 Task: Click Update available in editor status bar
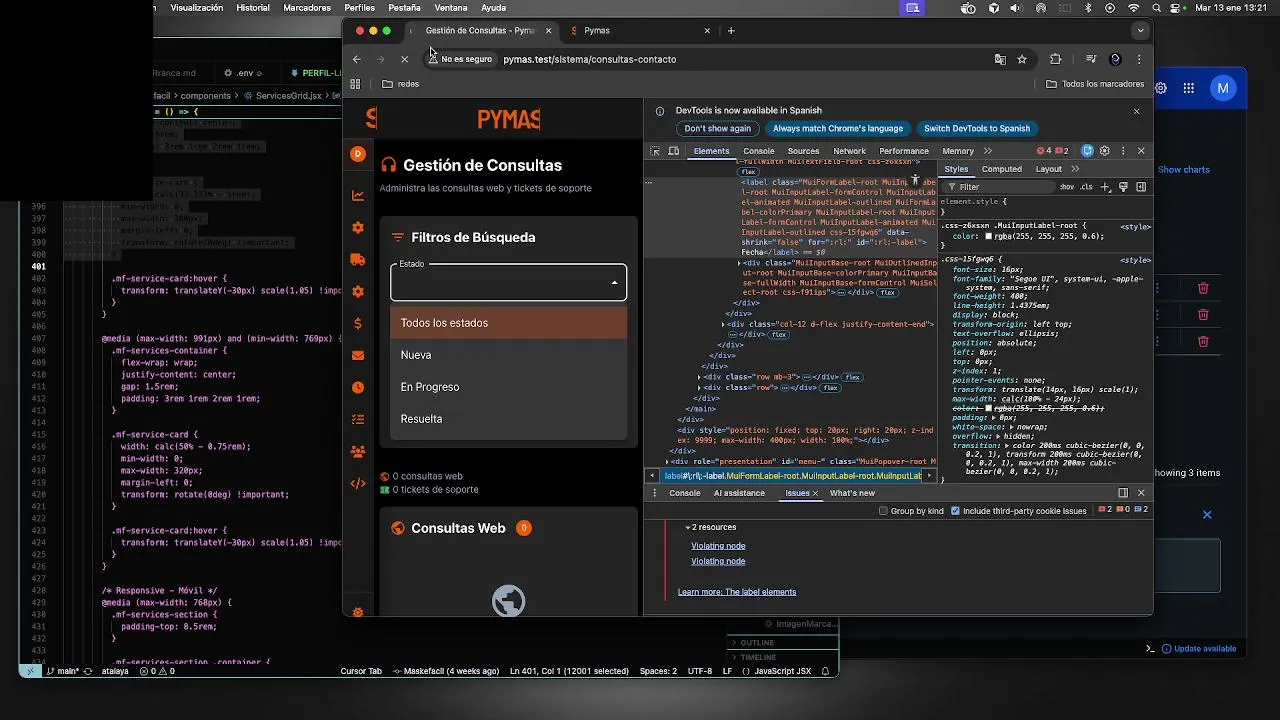coord(1198,648)
